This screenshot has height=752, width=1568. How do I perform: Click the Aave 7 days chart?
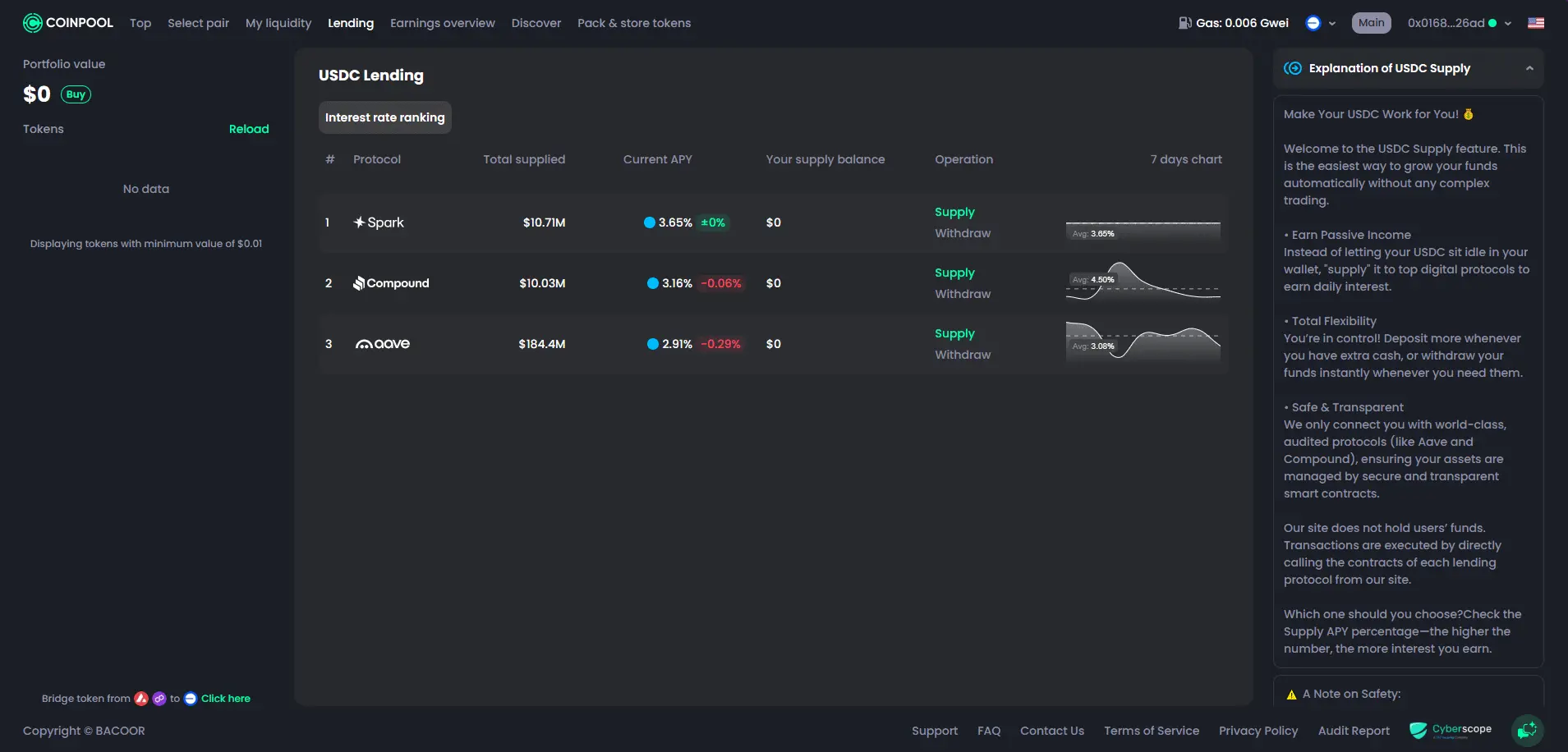coord(1143,344)
